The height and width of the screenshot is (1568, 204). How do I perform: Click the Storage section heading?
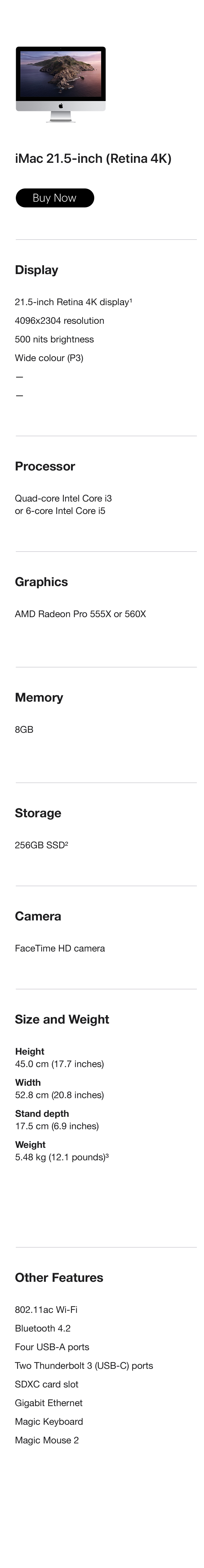[x=38, y=813]
